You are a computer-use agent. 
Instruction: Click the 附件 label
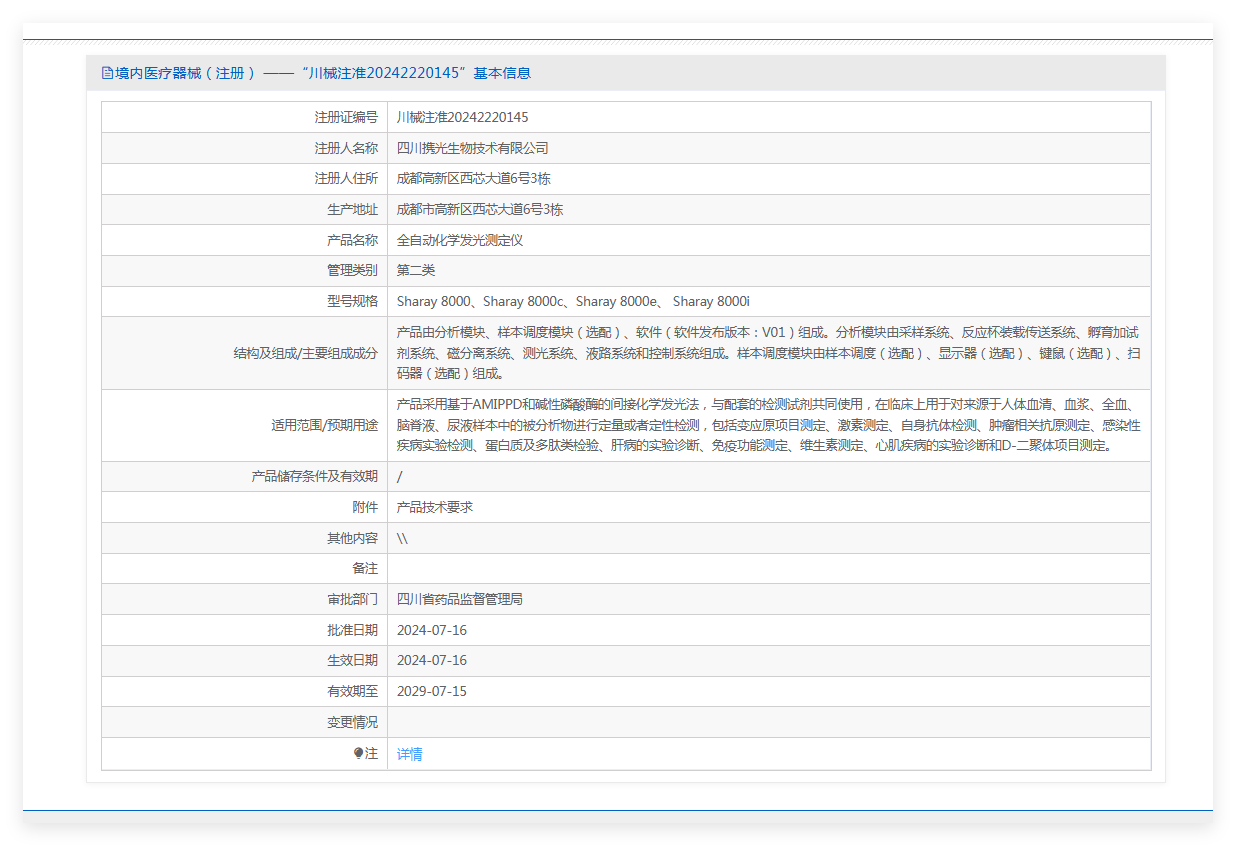(366, 507)
